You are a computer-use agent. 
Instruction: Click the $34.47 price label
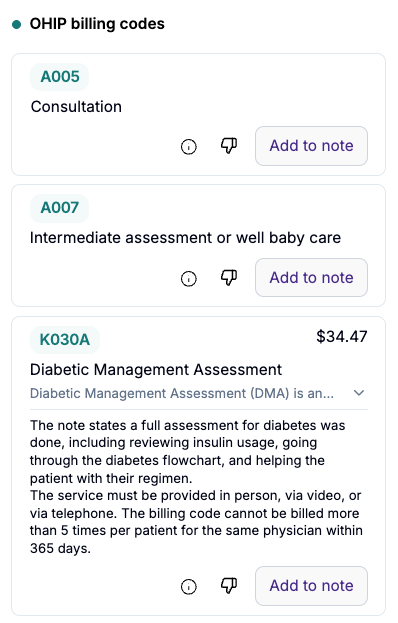[x=342, y=337]
